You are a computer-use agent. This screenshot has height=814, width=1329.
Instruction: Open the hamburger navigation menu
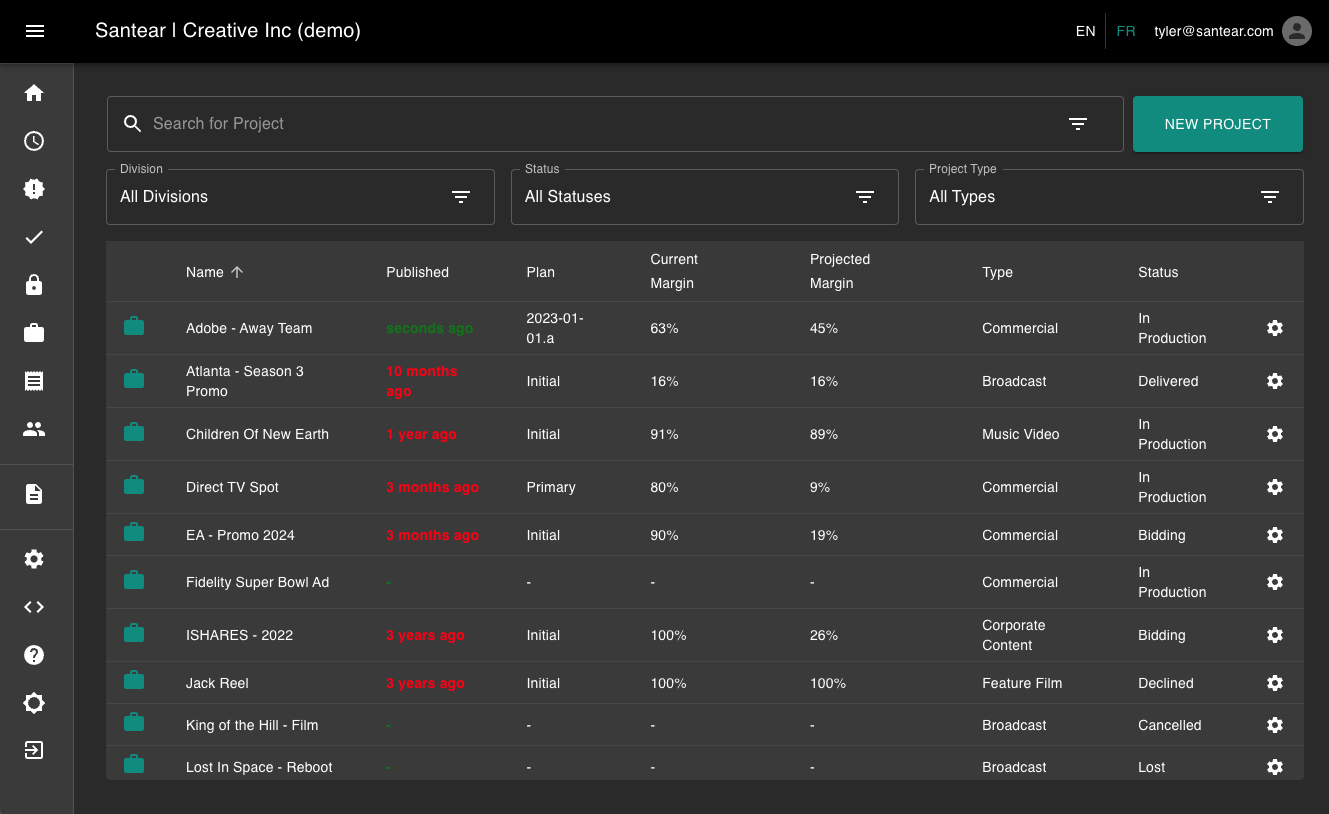coord(35,31)
